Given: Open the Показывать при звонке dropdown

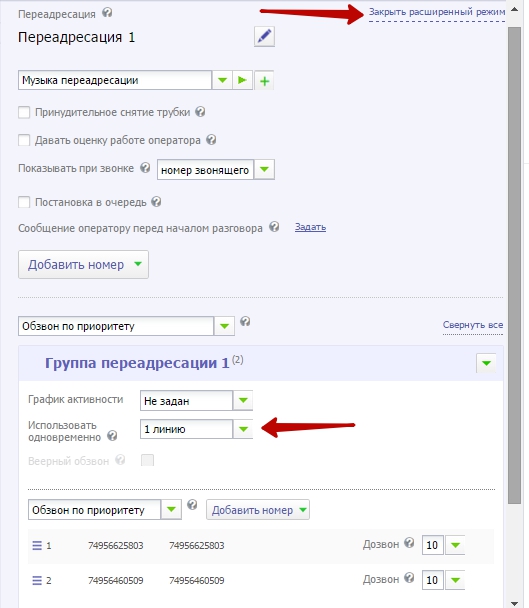Looking at the screenshot, I should [x=216, y=169].
